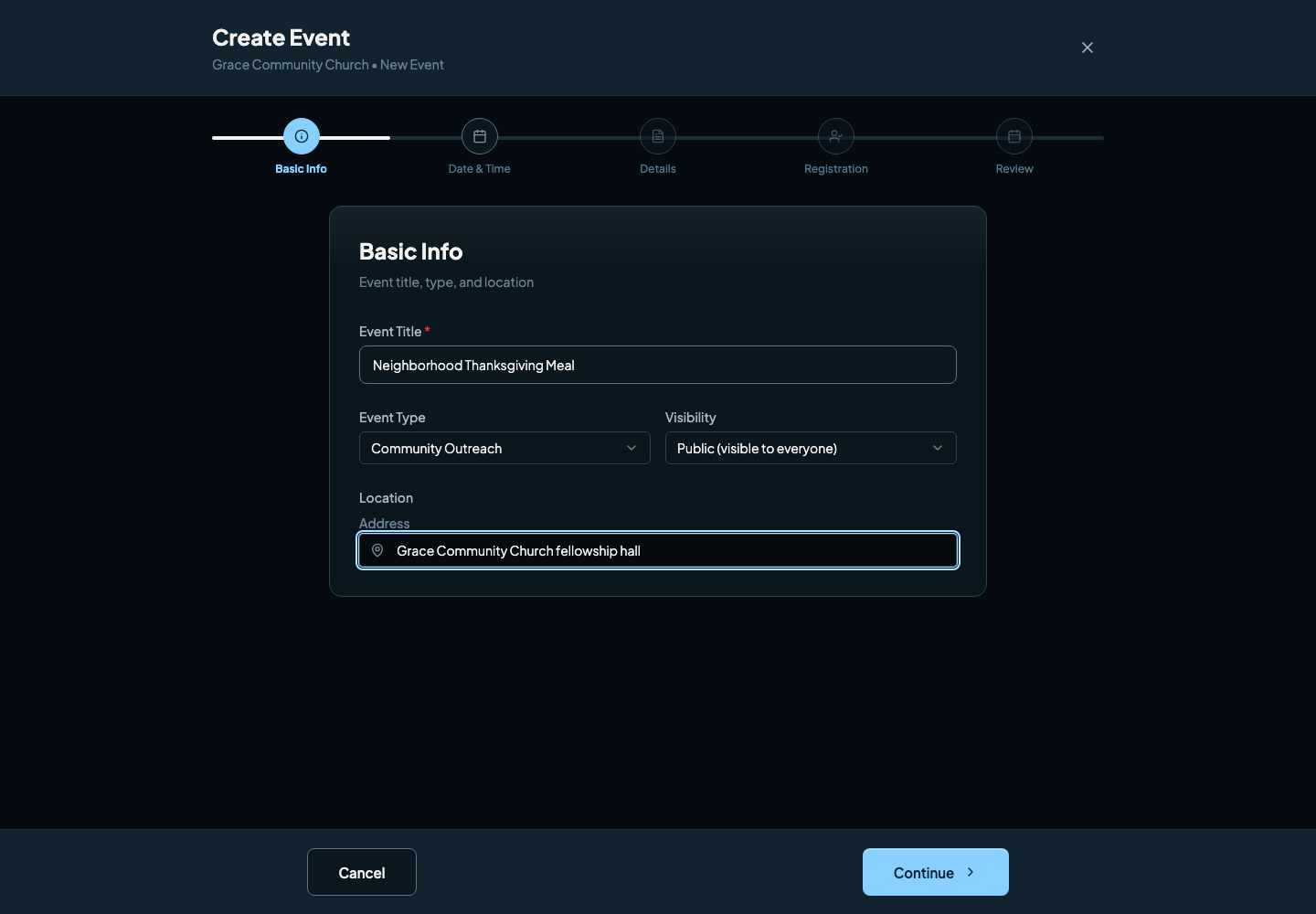Click the 'Visibility' field label
The image size is (1316, 914).
[690, 418]
